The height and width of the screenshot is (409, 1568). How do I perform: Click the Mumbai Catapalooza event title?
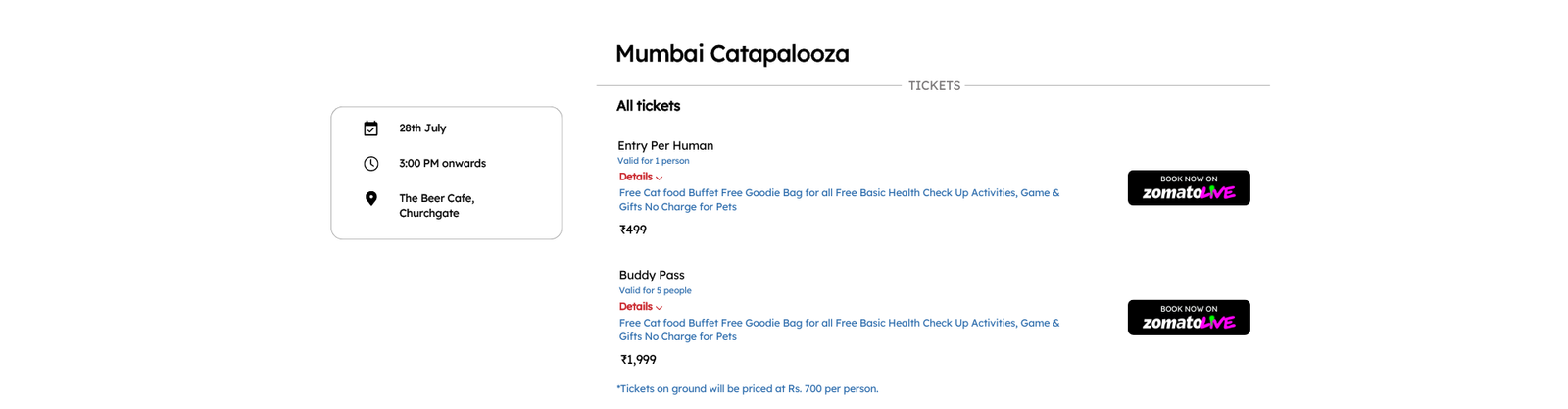click(x=732, y=53)
